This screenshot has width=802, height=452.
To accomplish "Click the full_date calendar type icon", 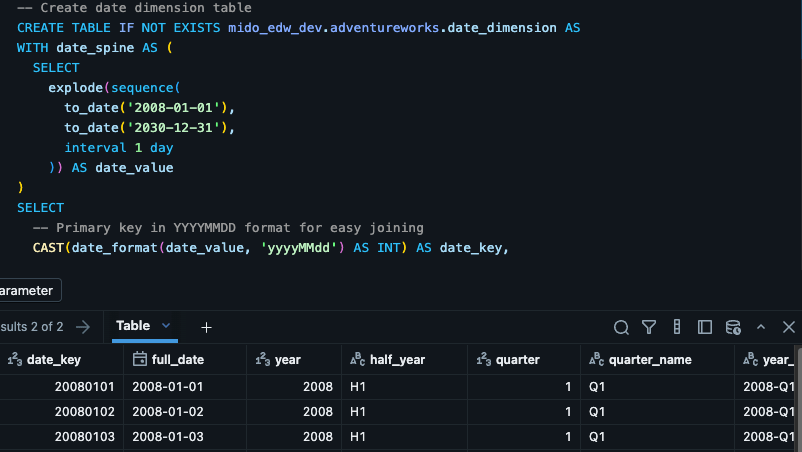I will [141, 360].
